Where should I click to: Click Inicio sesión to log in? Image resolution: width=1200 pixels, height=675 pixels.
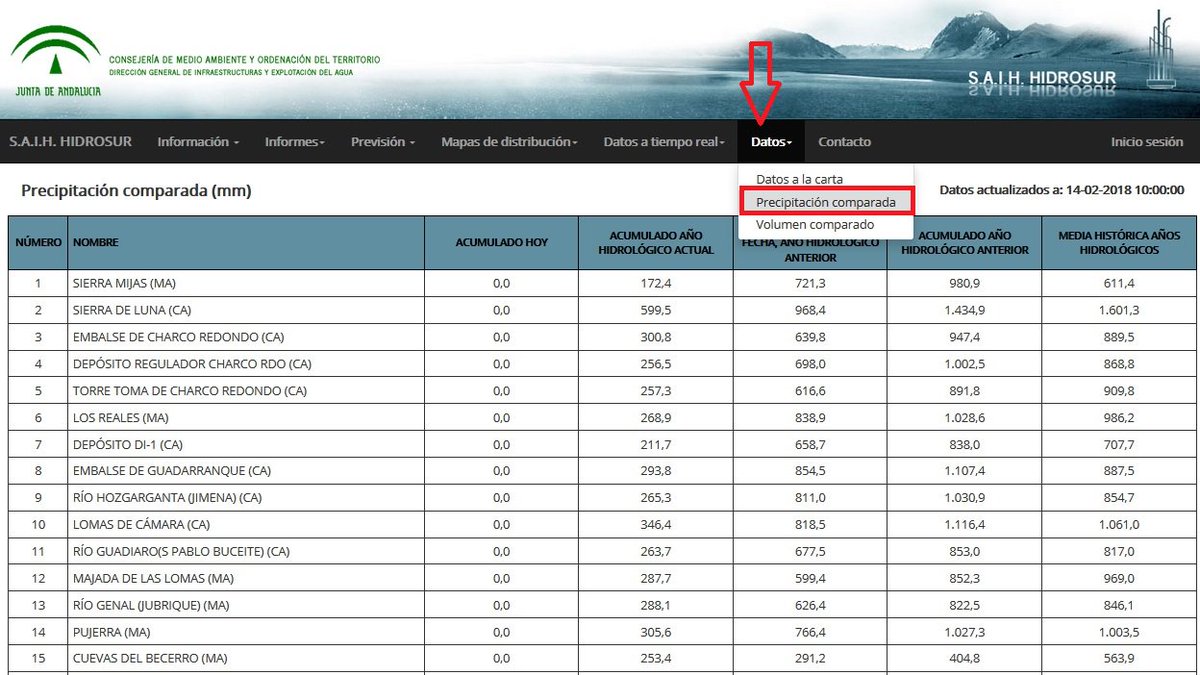(1147, 142)
